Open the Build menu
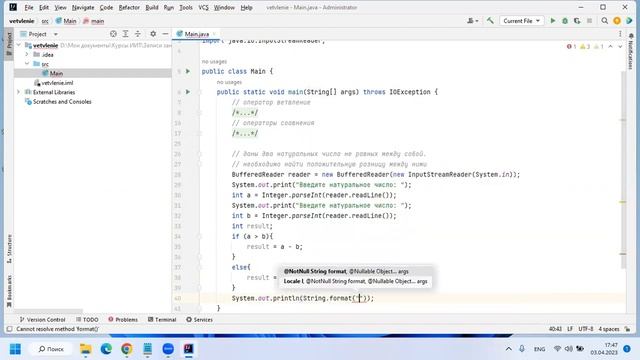640x360 pixels. tap(152, 7)
